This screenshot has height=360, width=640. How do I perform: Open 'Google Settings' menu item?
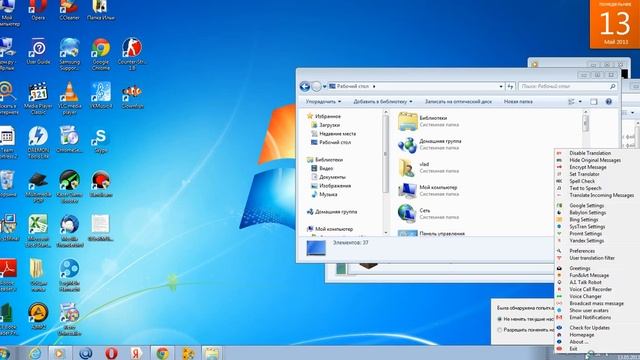pos(587,206)
